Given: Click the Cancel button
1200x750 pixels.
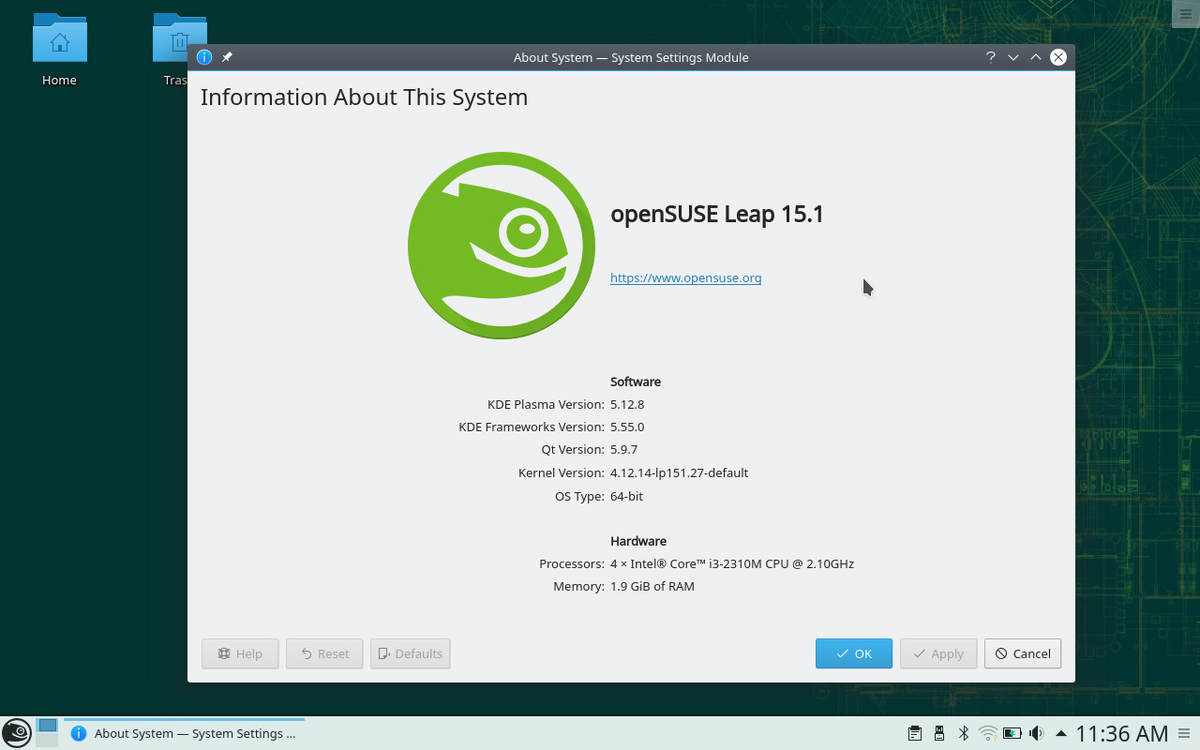Looking at the screenshot, I should click(1023, 654).
